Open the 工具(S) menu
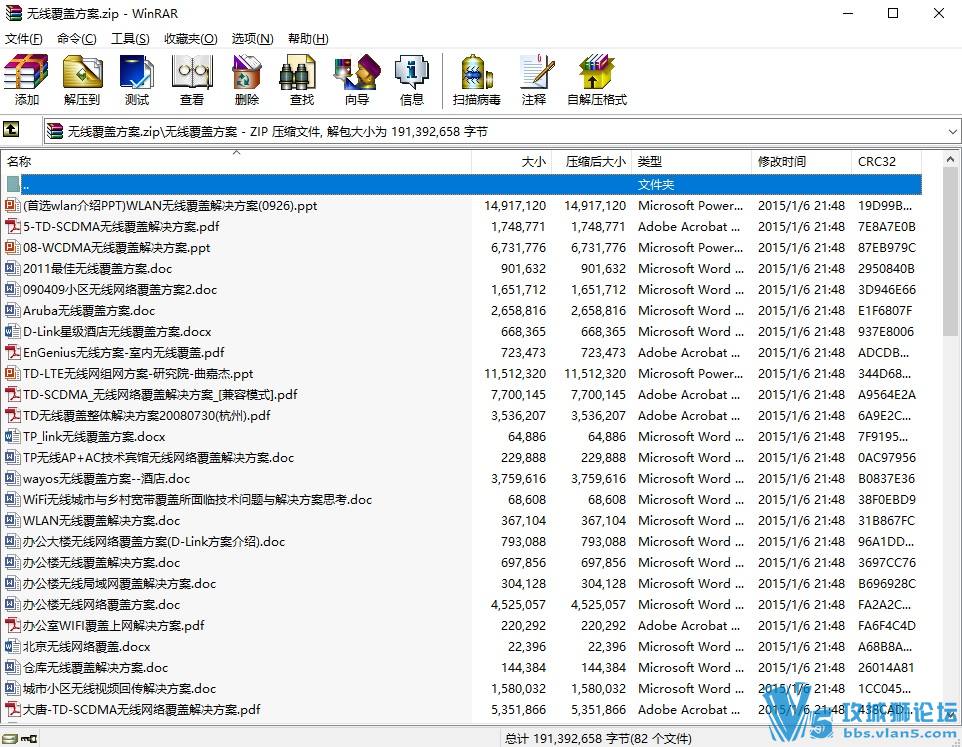The image size is (962, 747). coord(130,39)
